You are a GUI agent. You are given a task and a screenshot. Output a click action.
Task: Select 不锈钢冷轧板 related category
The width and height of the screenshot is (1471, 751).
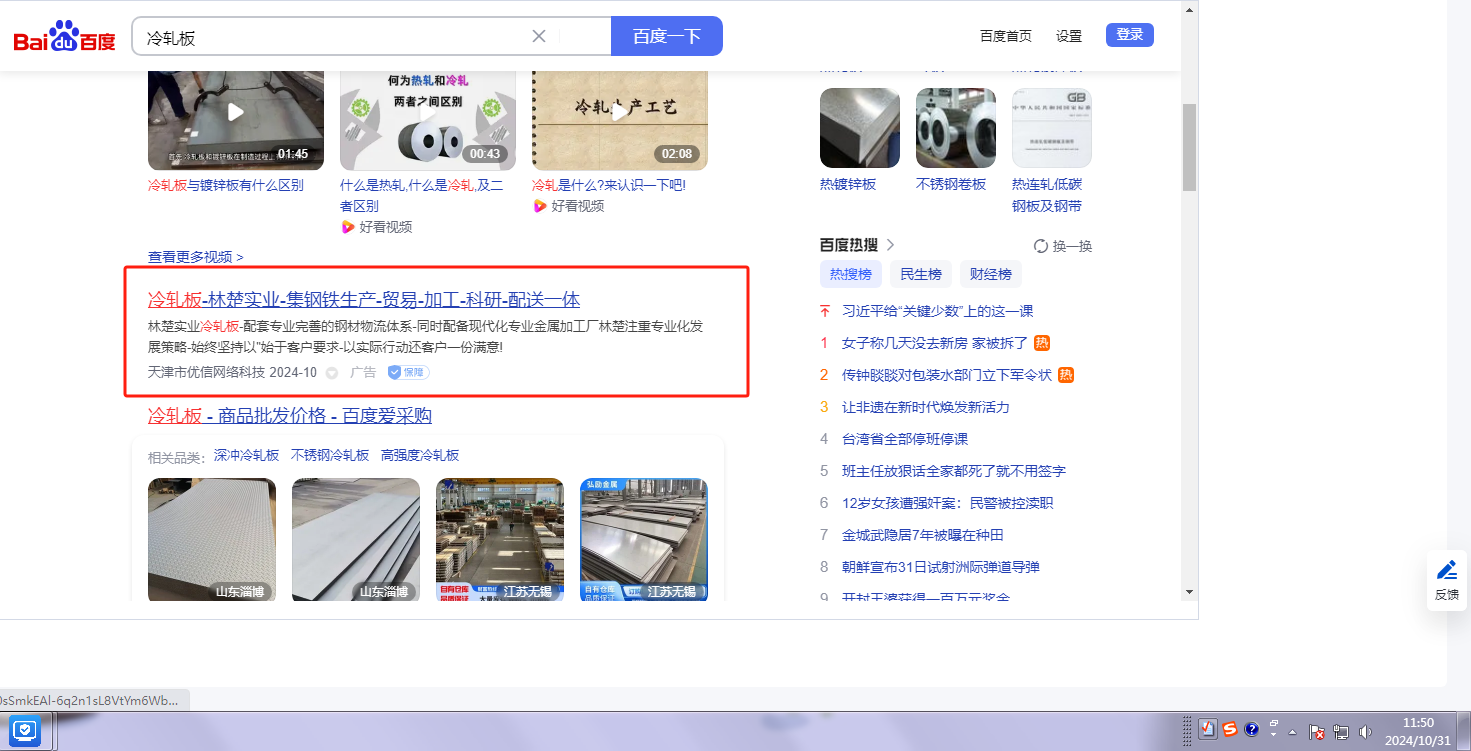tap(330, 455)
